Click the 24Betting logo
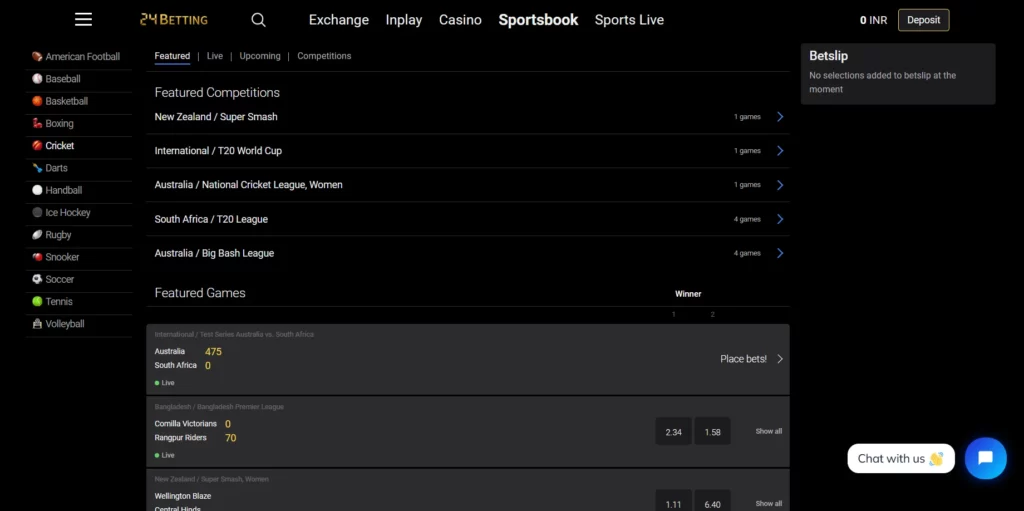This screenshot has height=511, width=1024. coord(174,20)
